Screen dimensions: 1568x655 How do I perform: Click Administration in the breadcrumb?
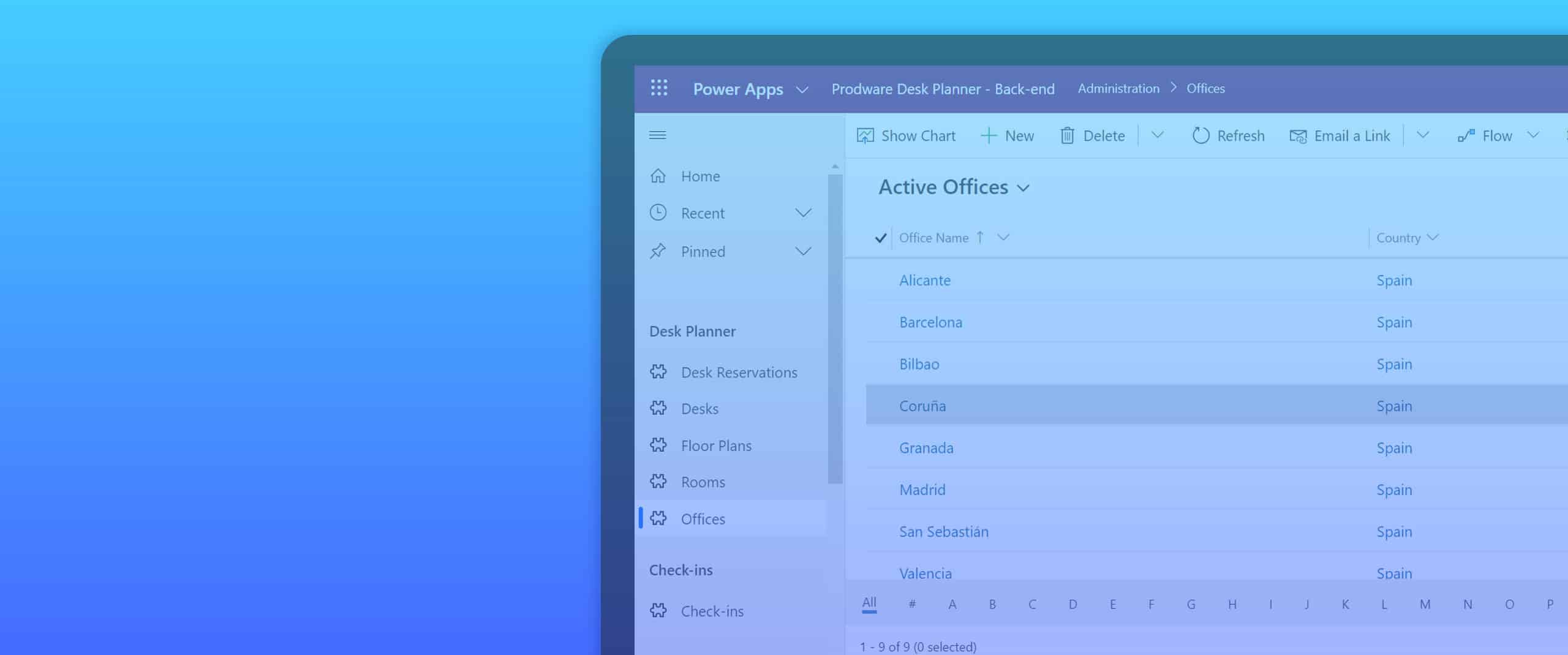[1118, 88]
